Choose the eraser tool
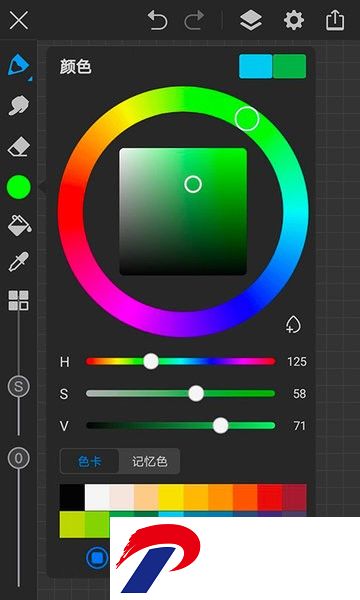Viewport: 360px width, 600px height. (x=19, y=147)
